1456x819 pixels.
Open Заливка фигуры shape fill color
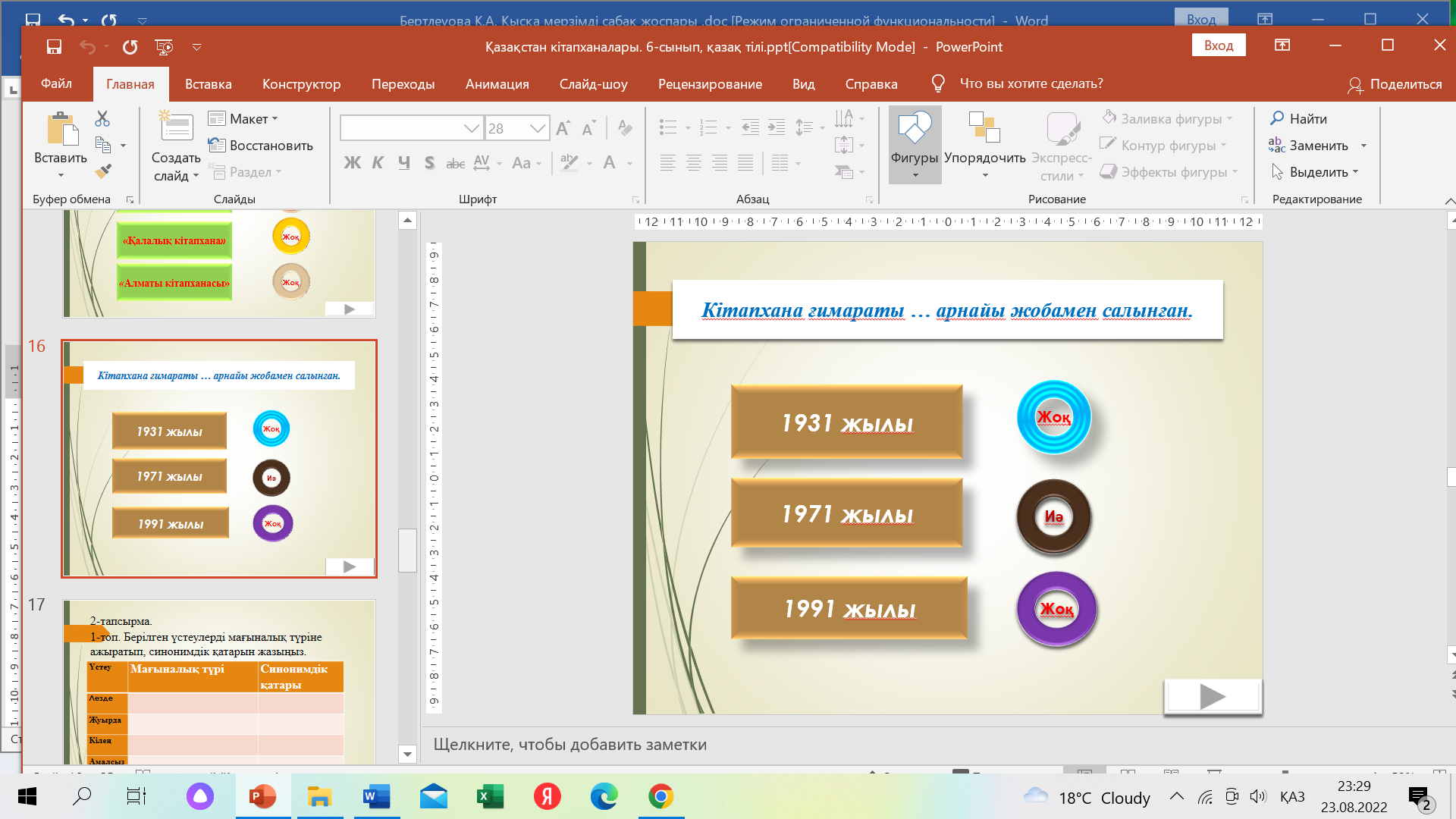pyautogui.click(x=1166, y=118)
